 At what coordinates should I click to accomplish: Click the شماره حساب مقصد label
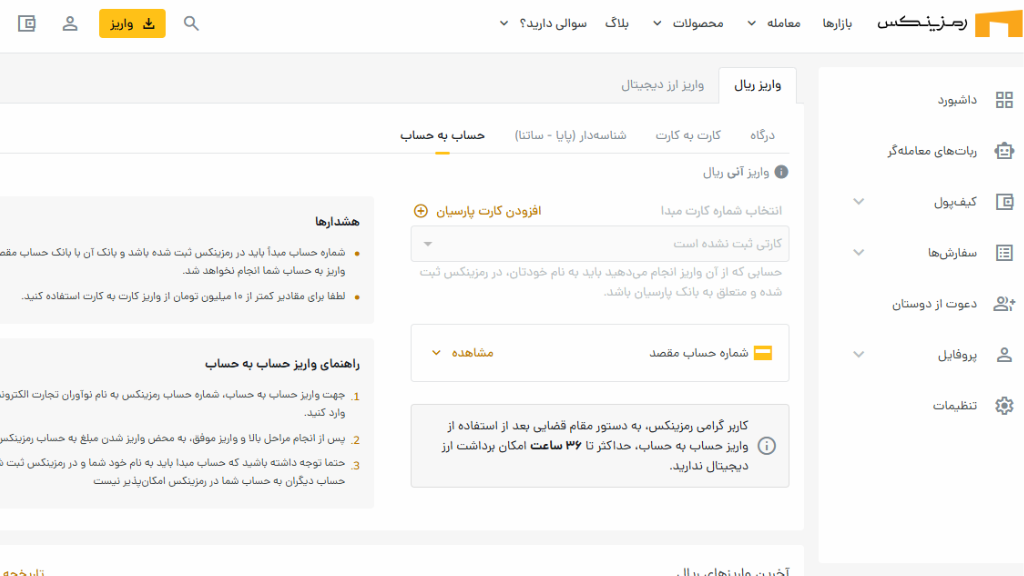[x=699, y=353]
